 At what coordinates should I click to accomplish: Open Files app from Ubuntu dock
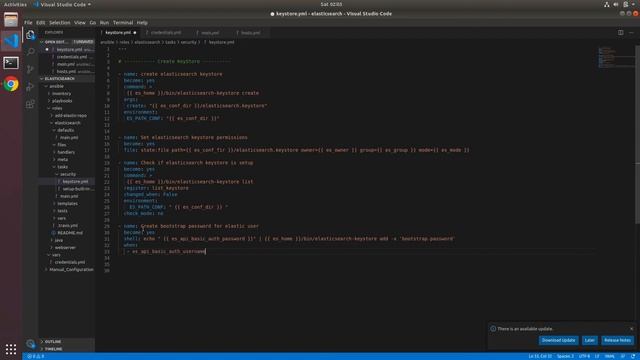[11, 20]
